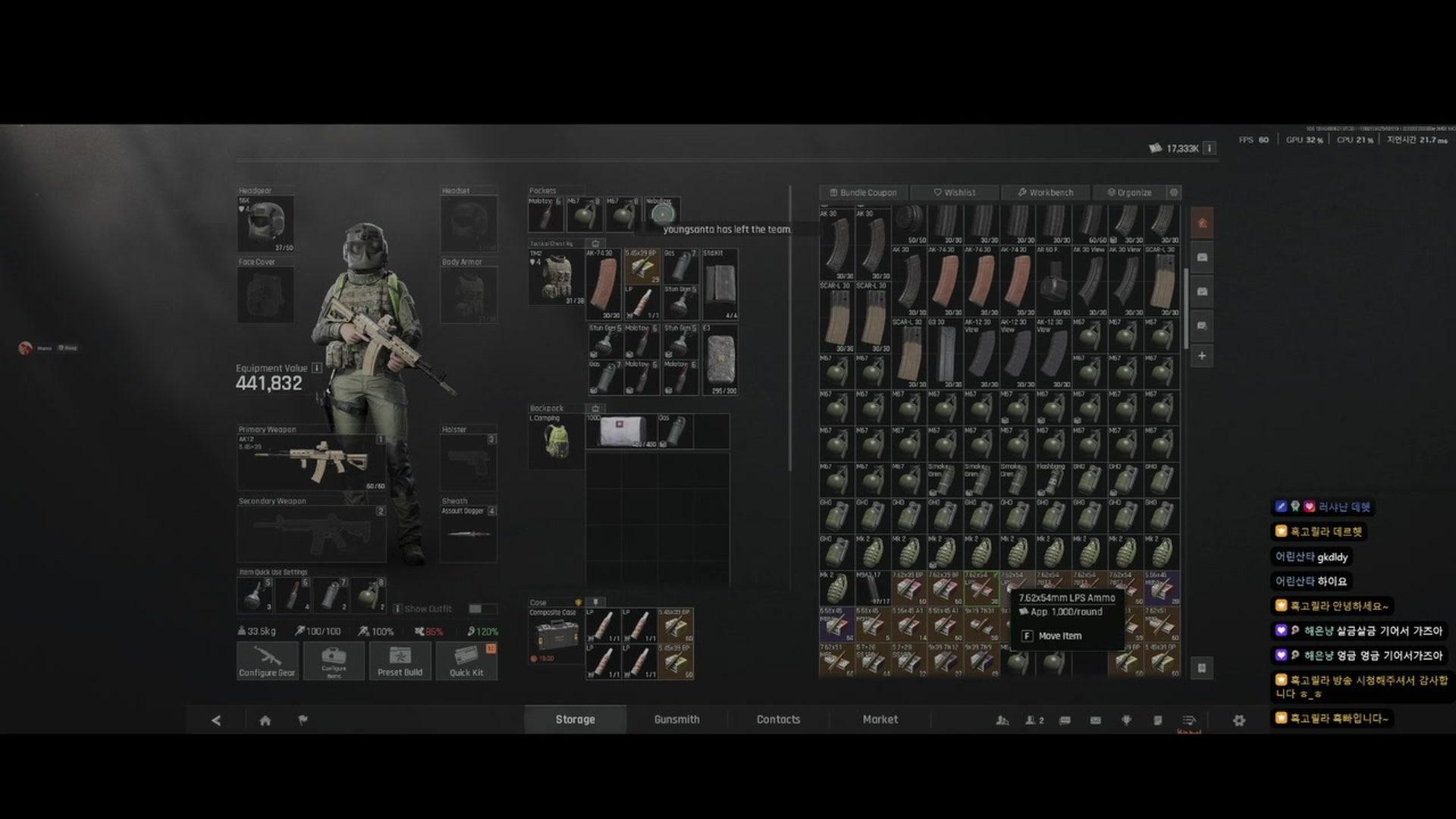Screen dimensions: 1456x819
Task: Open storage organize settings gear
Action: click(1174, 193)
